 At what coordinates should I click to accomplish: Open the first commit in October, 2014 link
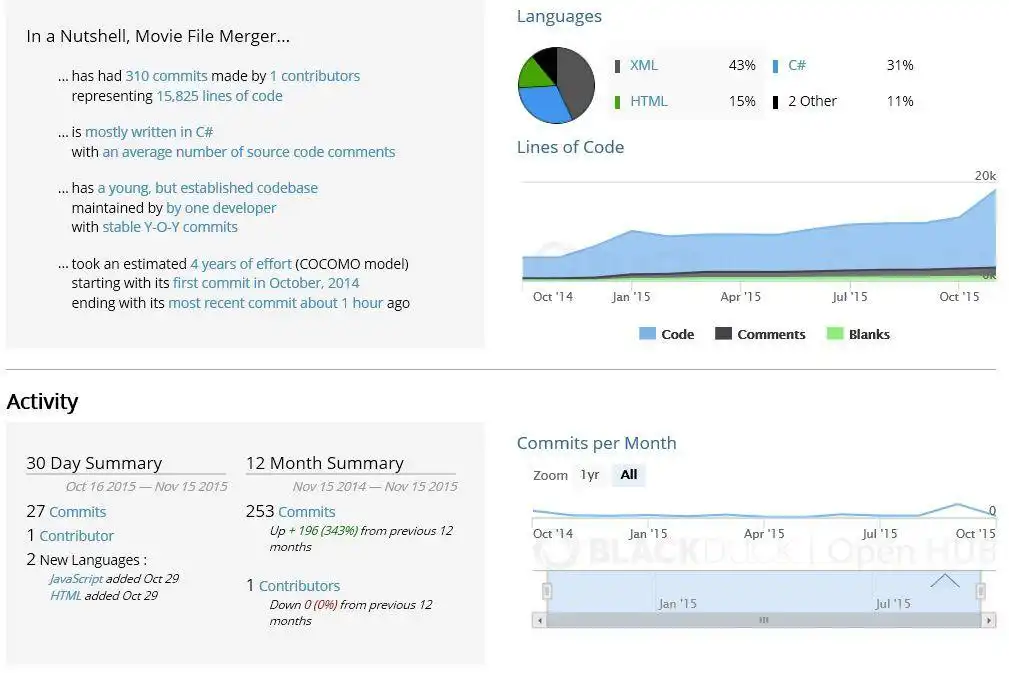point(266,283)
